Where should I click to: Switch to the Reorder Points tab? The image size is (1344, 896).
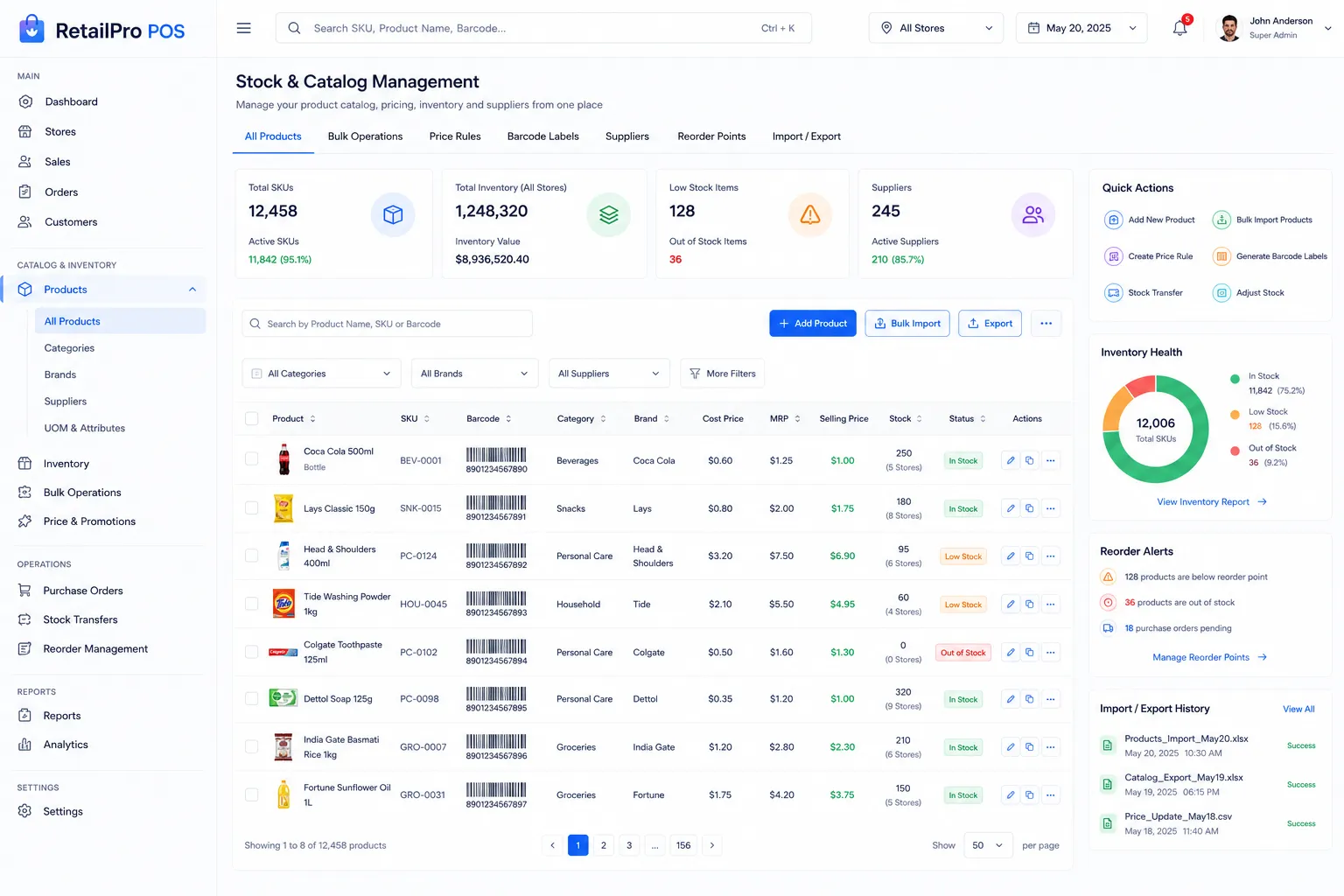711,136
